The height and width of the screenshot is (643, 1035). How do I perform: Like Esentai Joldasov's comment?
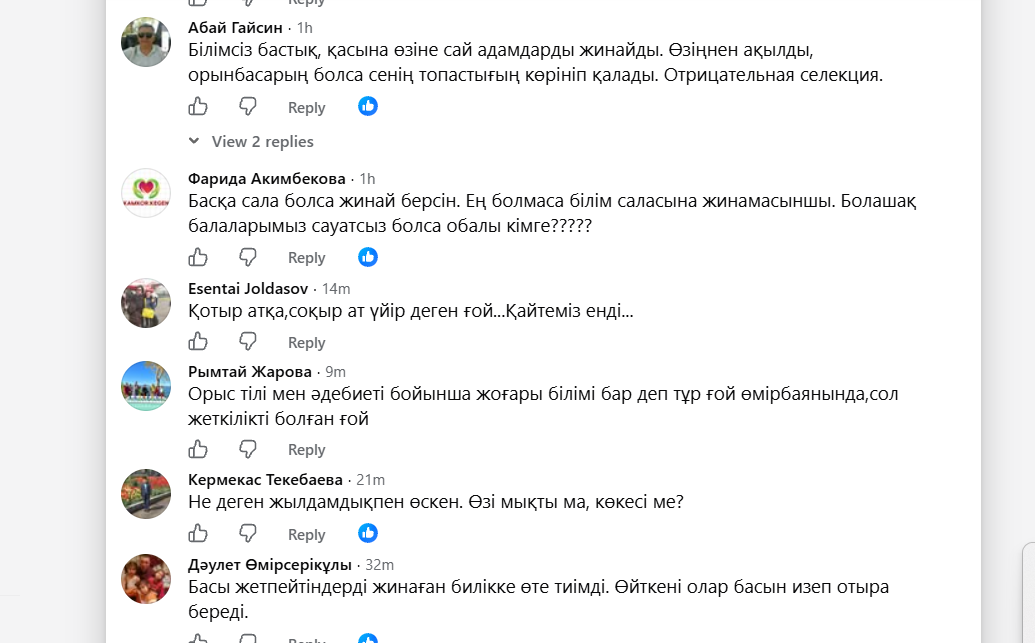[x=198, y=341]
